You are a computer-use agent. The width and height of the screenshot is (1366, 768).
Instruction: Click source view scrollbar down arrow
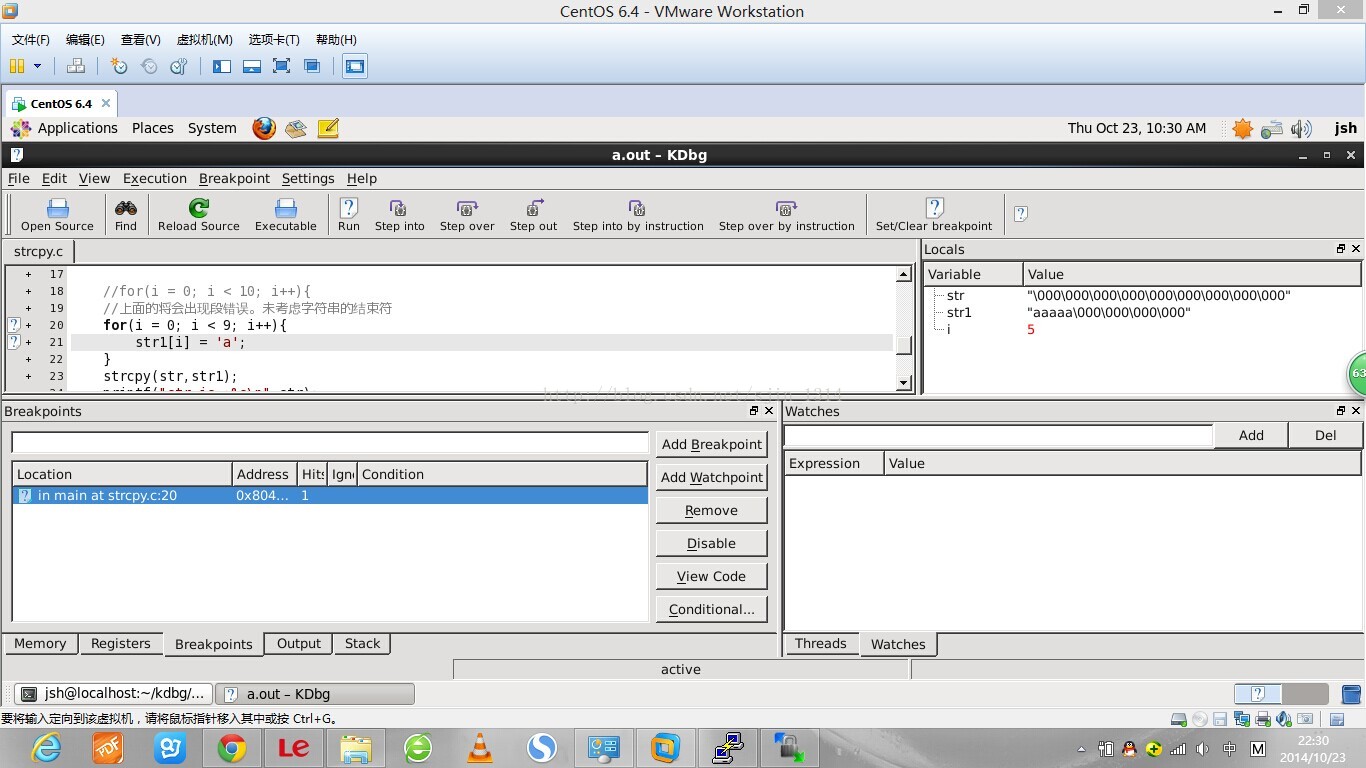click(x=903, y=382)
